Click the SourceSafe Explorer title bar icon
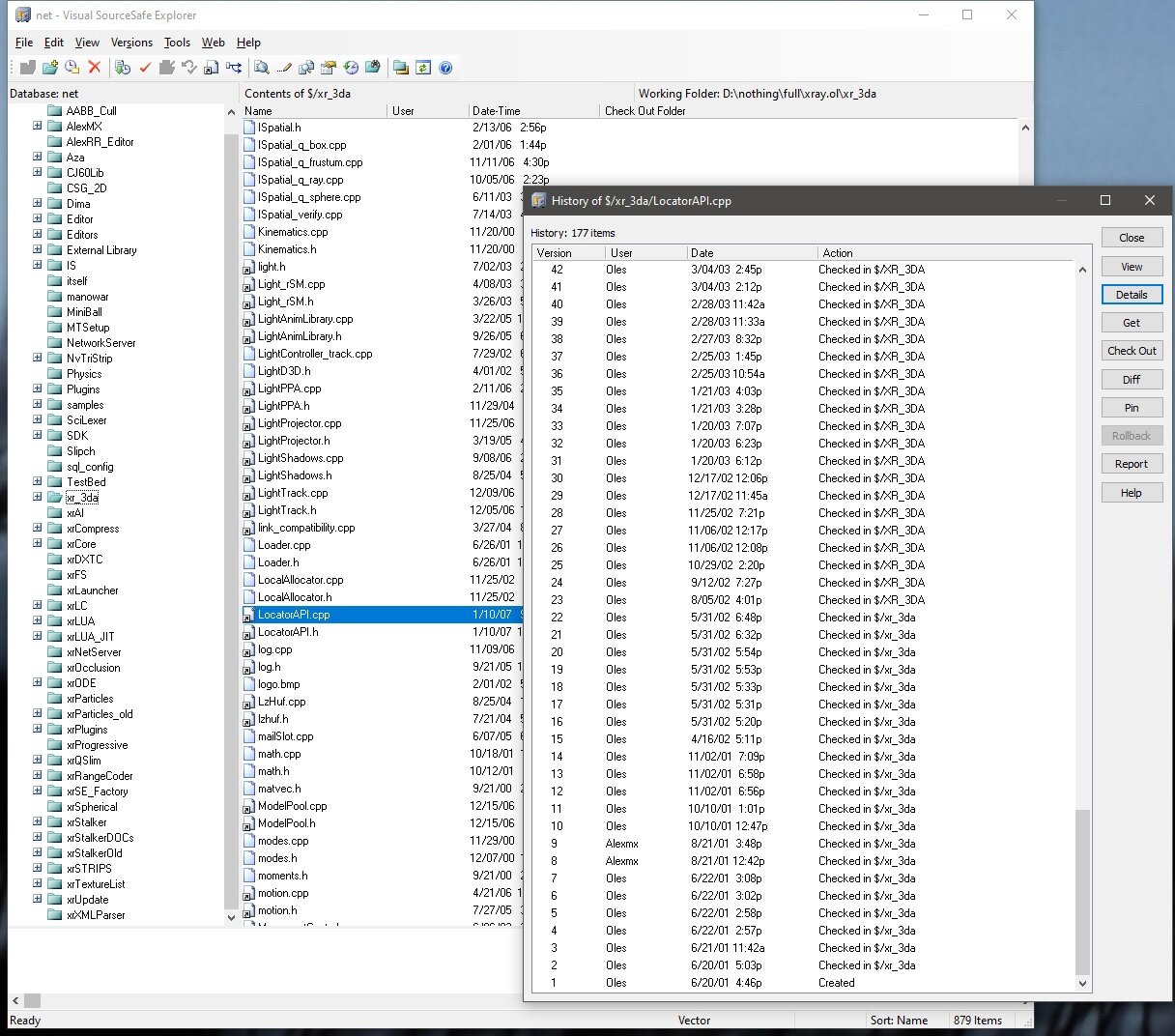Viewport: 1175px width, 1036px height. click(23, 14)
